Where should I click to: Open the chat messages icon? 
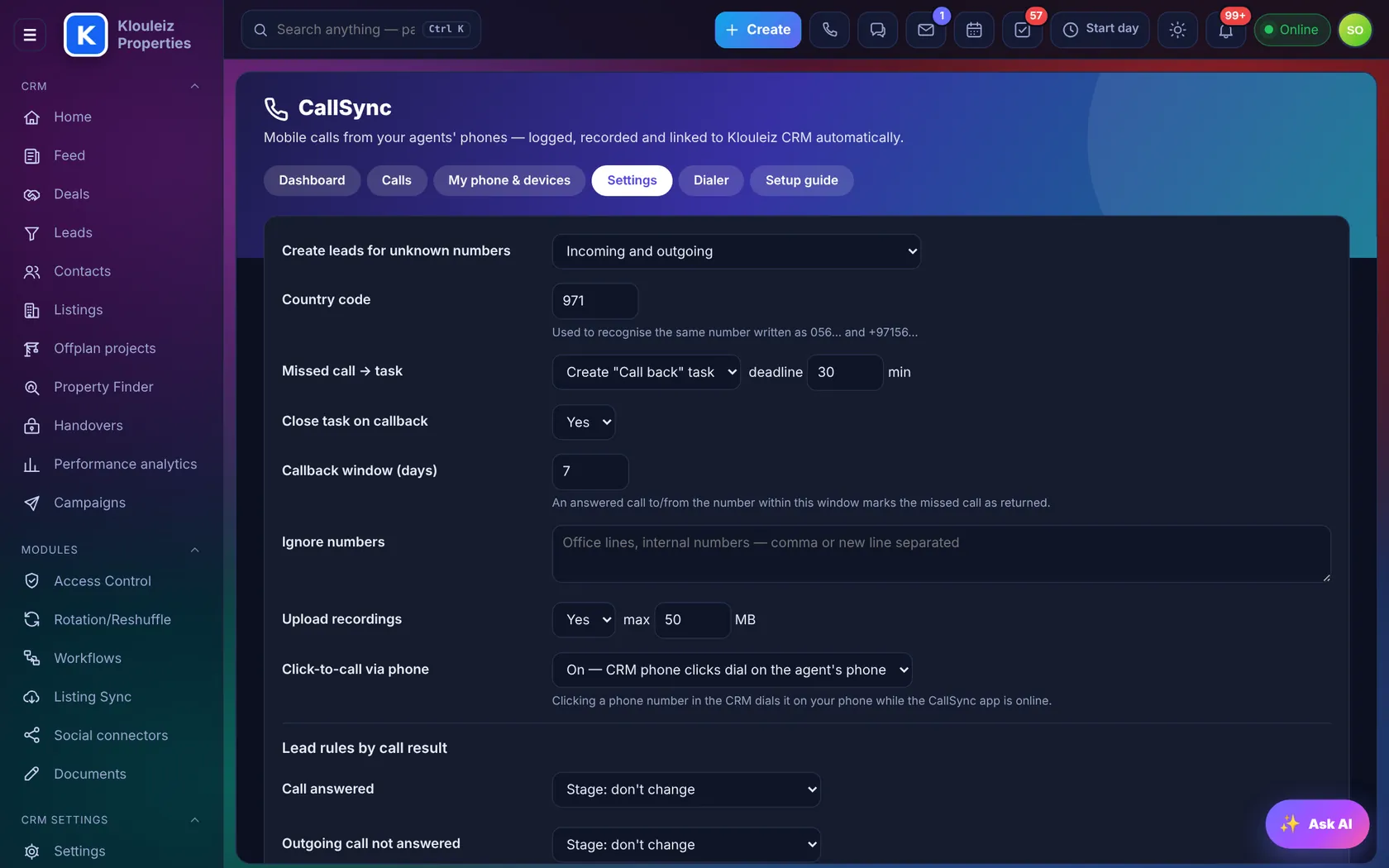point(877,30)
